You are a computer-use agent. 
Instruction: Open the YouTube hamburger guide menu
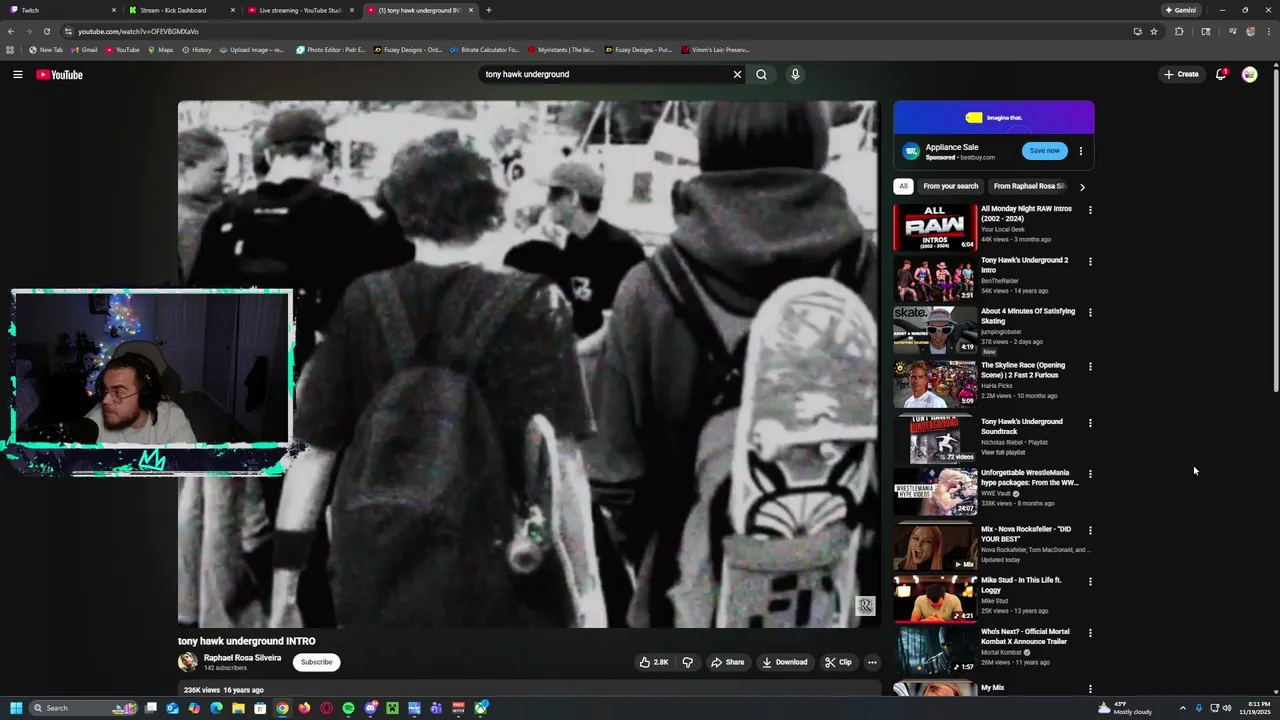click(x=17, y=74)
